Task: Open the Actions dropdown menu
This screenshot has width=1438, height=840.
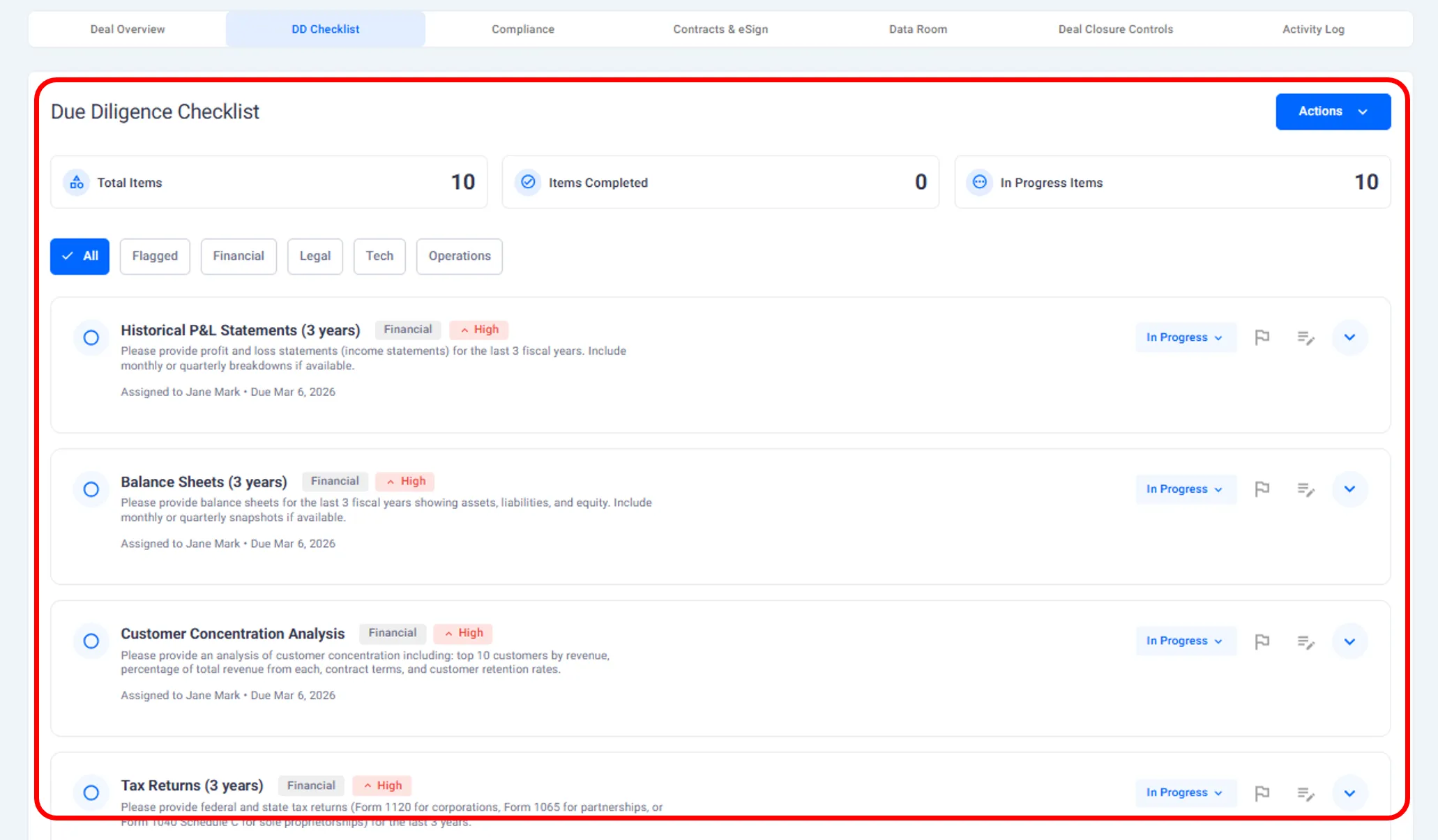Action: (x=1333, y=112)
